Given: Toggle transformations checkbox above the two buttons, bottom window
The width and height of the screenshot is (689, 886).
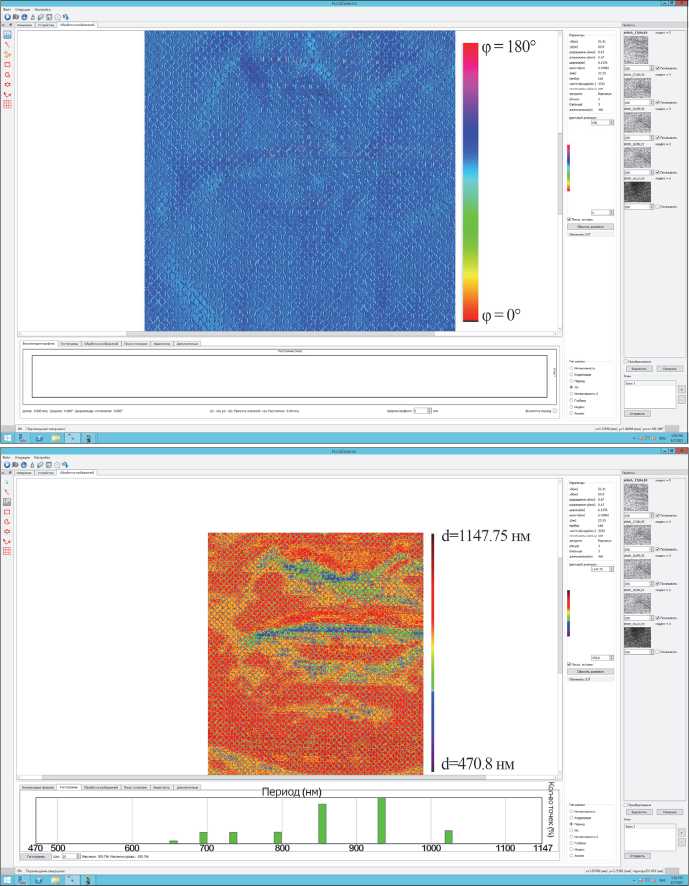Looking at the screenshot, I should 626,805.
